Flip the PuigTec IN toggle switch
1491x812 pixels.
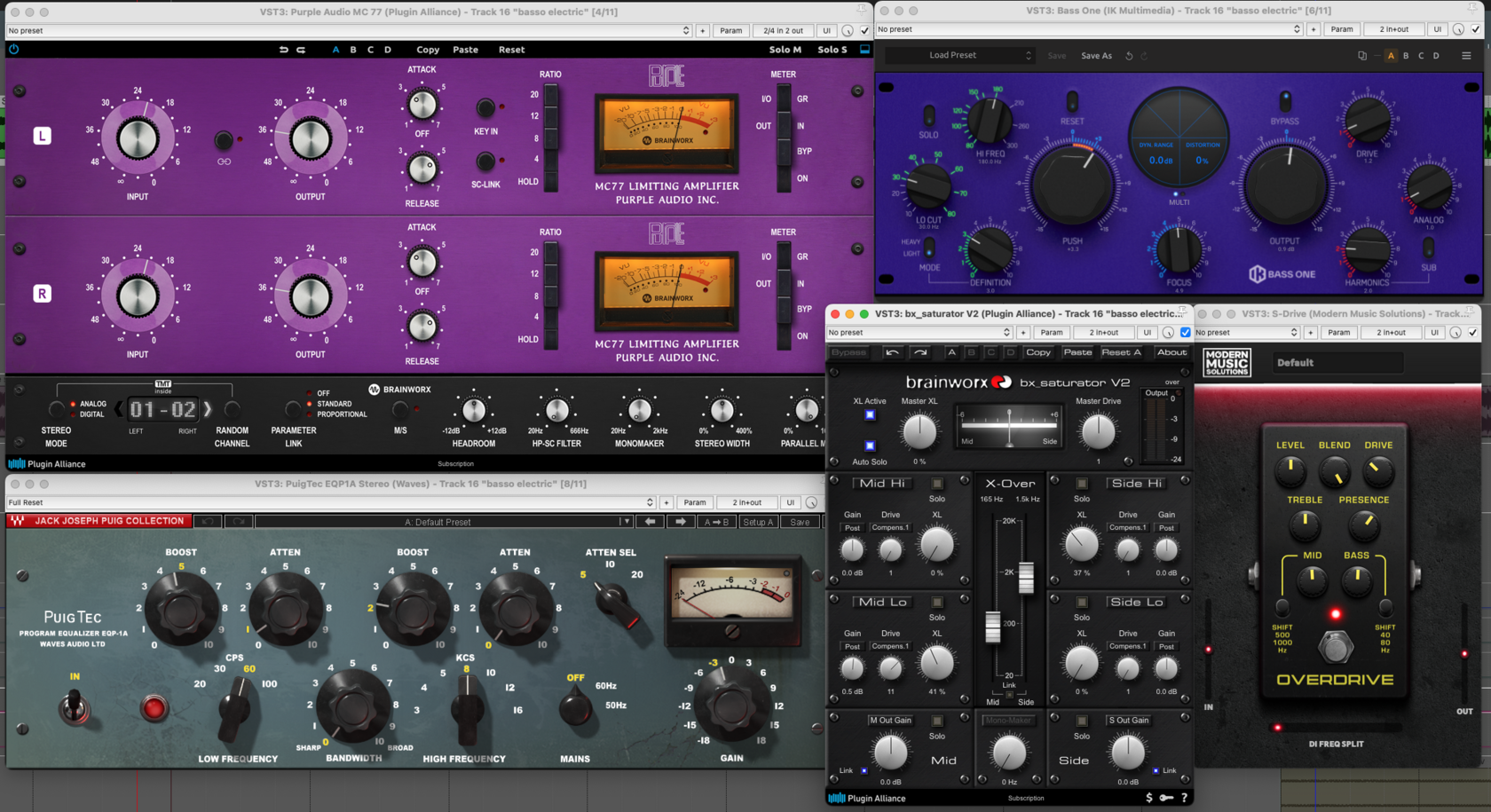click(75, 706)
